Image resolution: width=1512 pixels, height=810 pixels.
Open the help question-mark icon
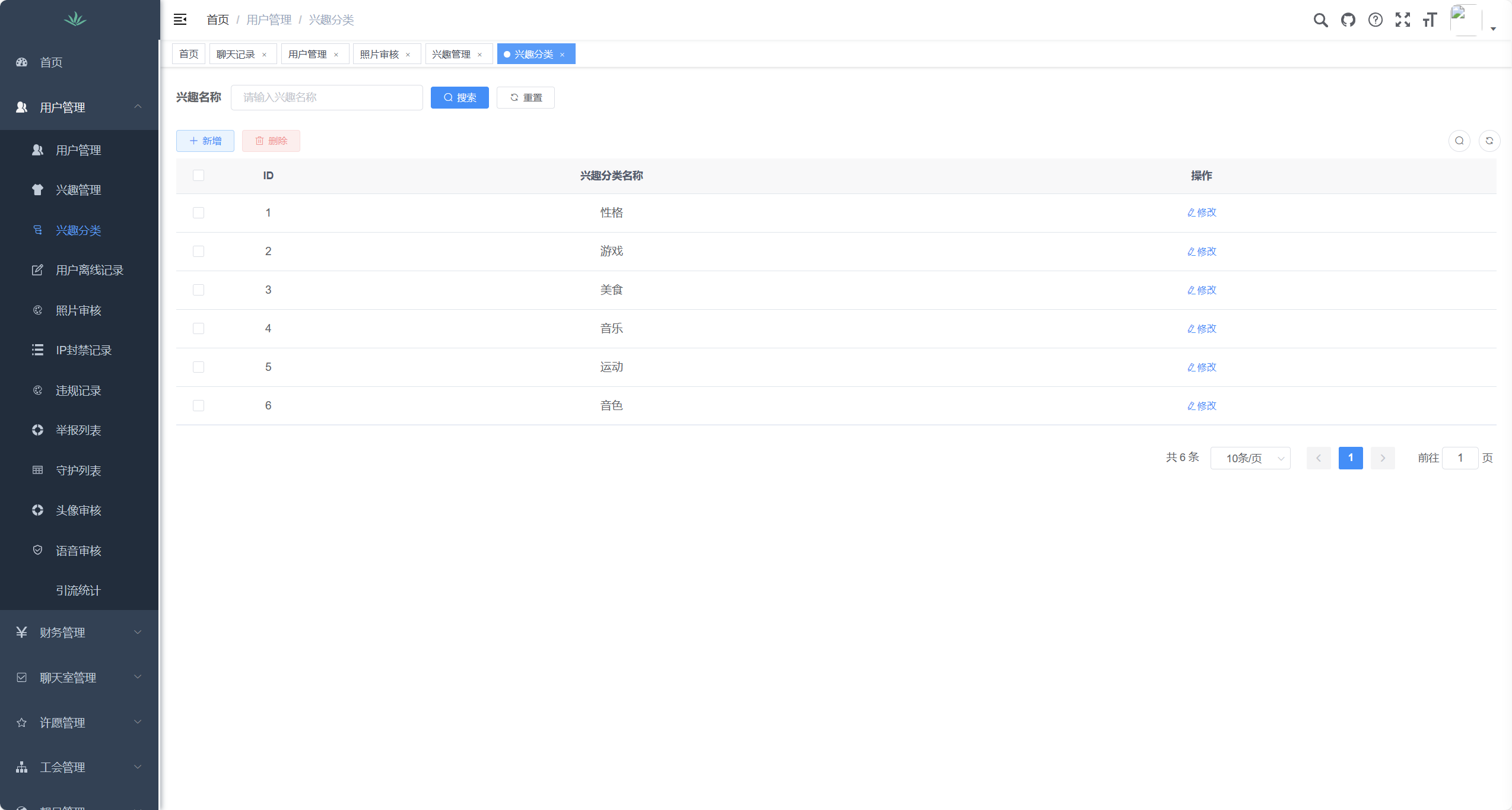coord(1376,20)
